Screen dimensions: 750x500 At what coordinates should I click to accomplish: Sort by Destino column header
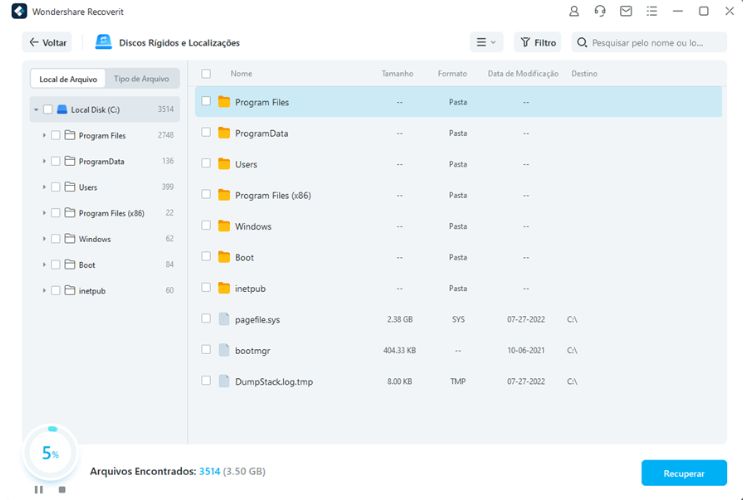[584, 74]
